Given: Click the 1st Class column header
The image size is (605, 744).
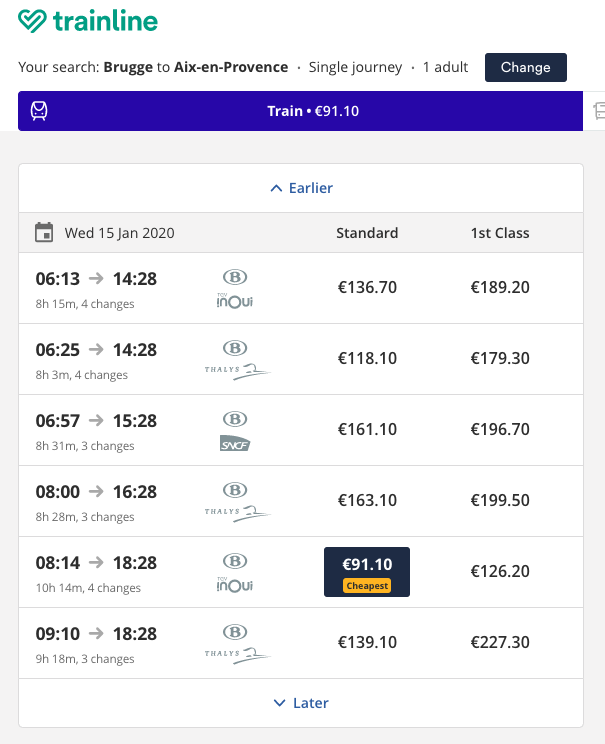Looking at the screenshot, I should [x=500, y=233].
